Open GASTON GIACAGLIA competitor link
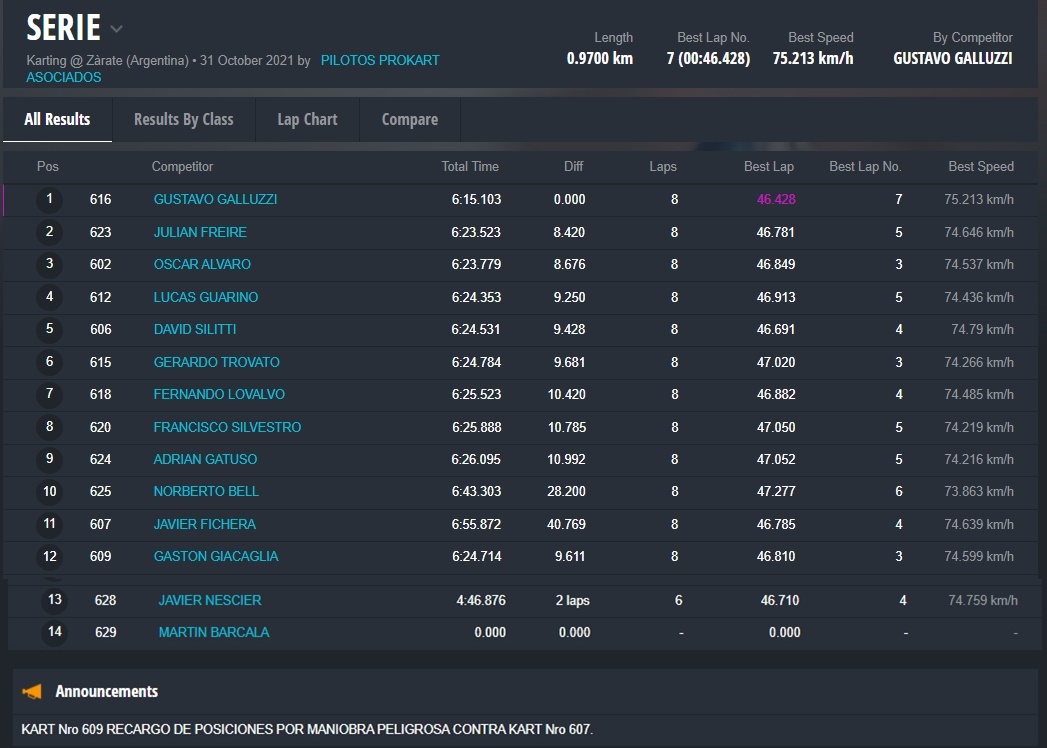The image size is (1047, 748). (216, 556)
